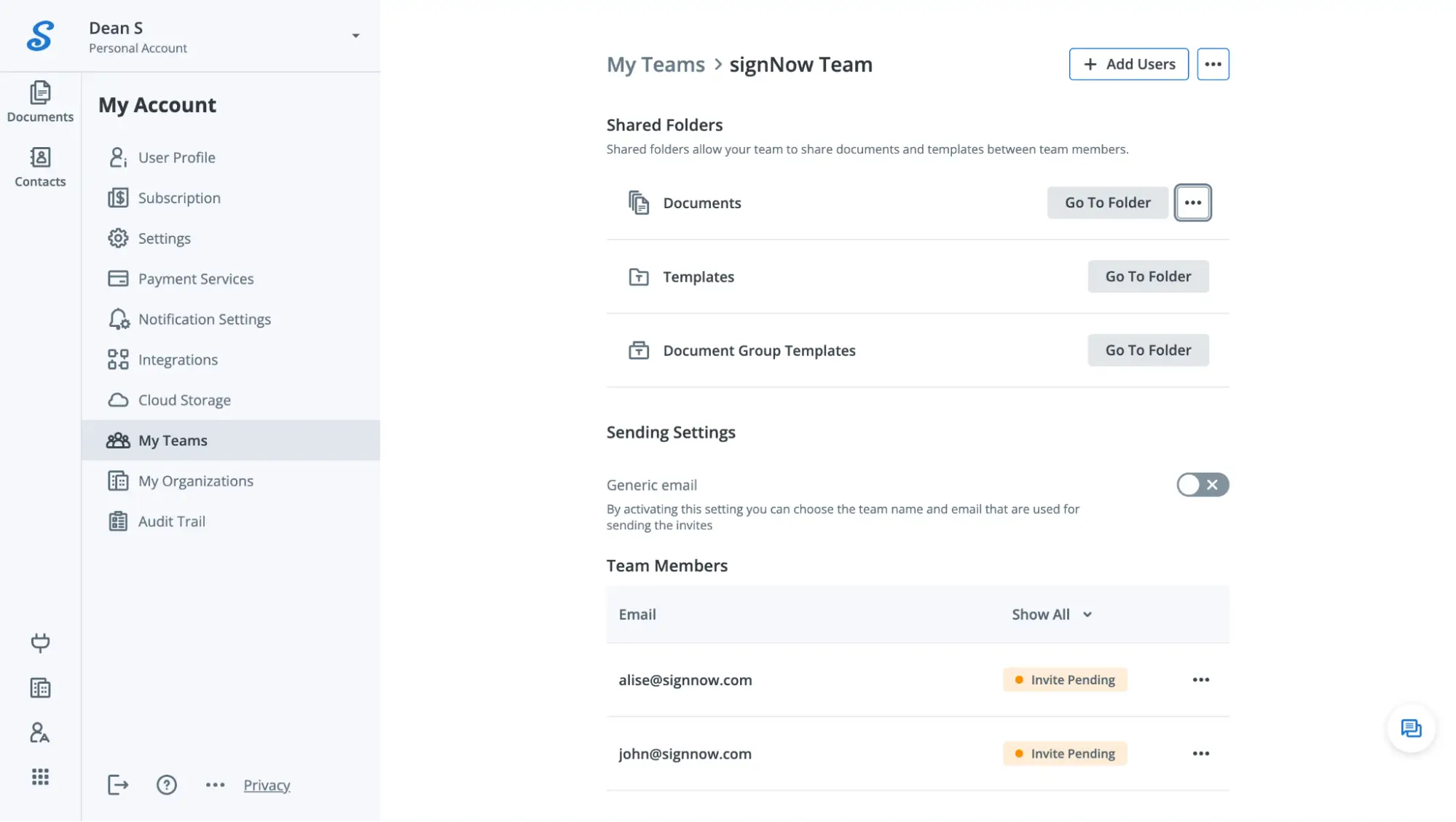Open the chat support bubble icon
The height and width of the screenshot is (822, 1456).
coord(1411,728)
